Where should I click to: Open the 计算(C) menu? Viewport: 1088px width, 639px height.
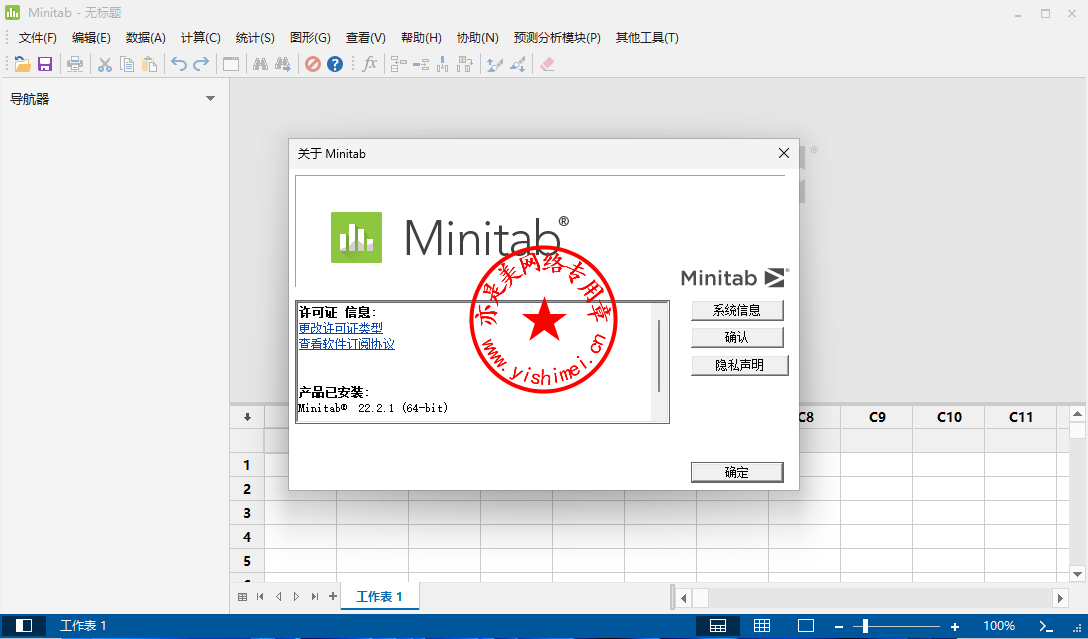pos(201,38)
